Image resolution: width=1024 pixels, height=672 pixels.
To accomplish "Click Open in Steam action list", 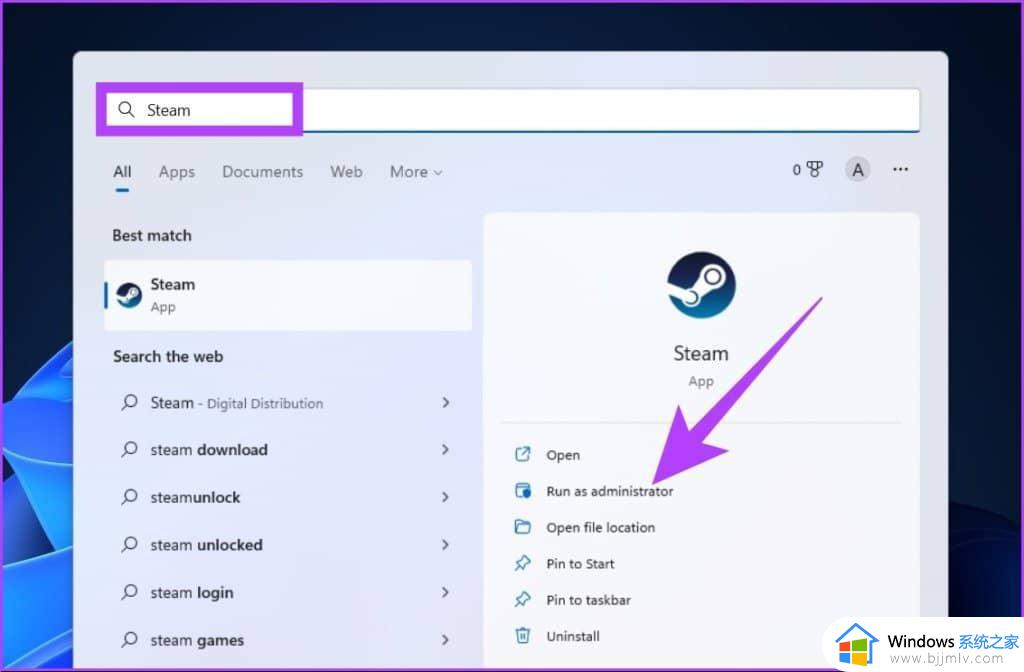I will (x=563, y=455).
